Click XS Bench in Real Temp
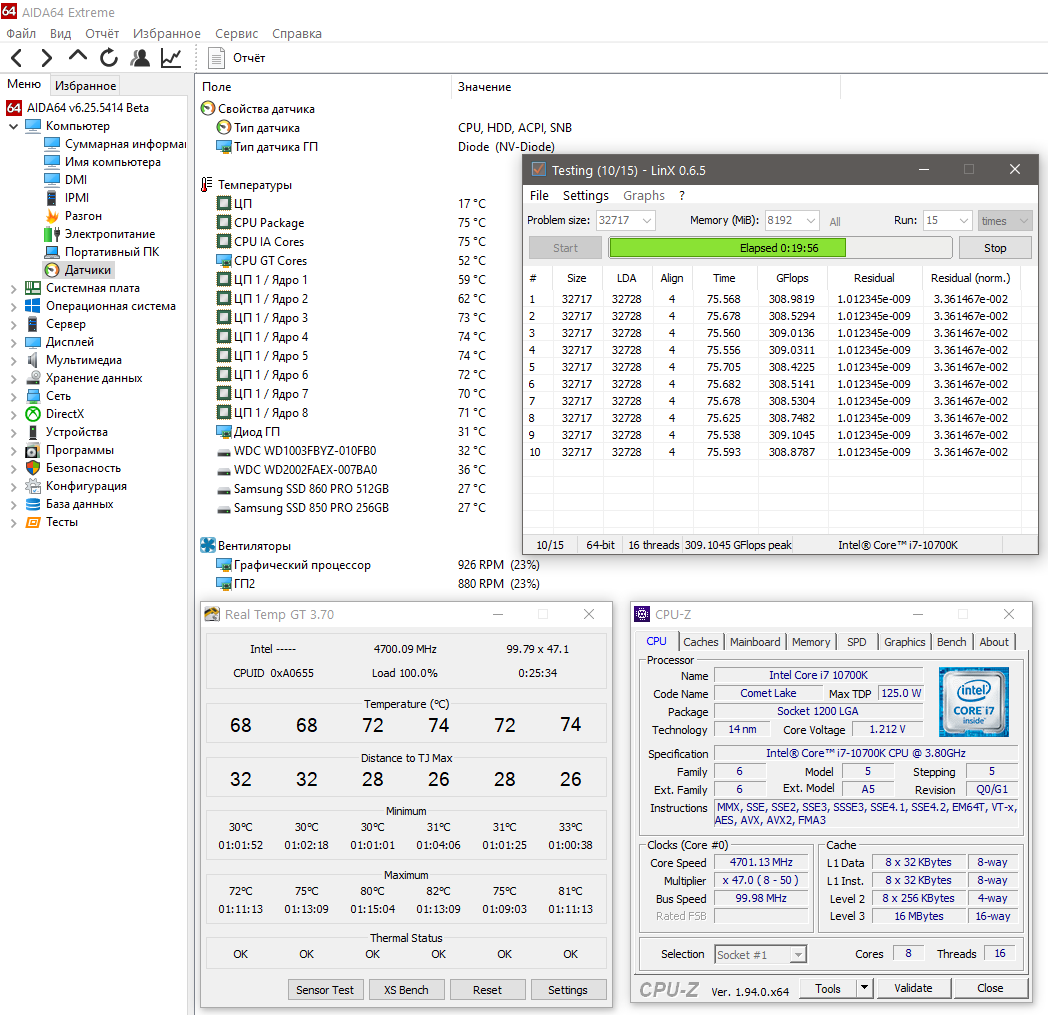The image size is (1048, 1015). click(406, 990)
